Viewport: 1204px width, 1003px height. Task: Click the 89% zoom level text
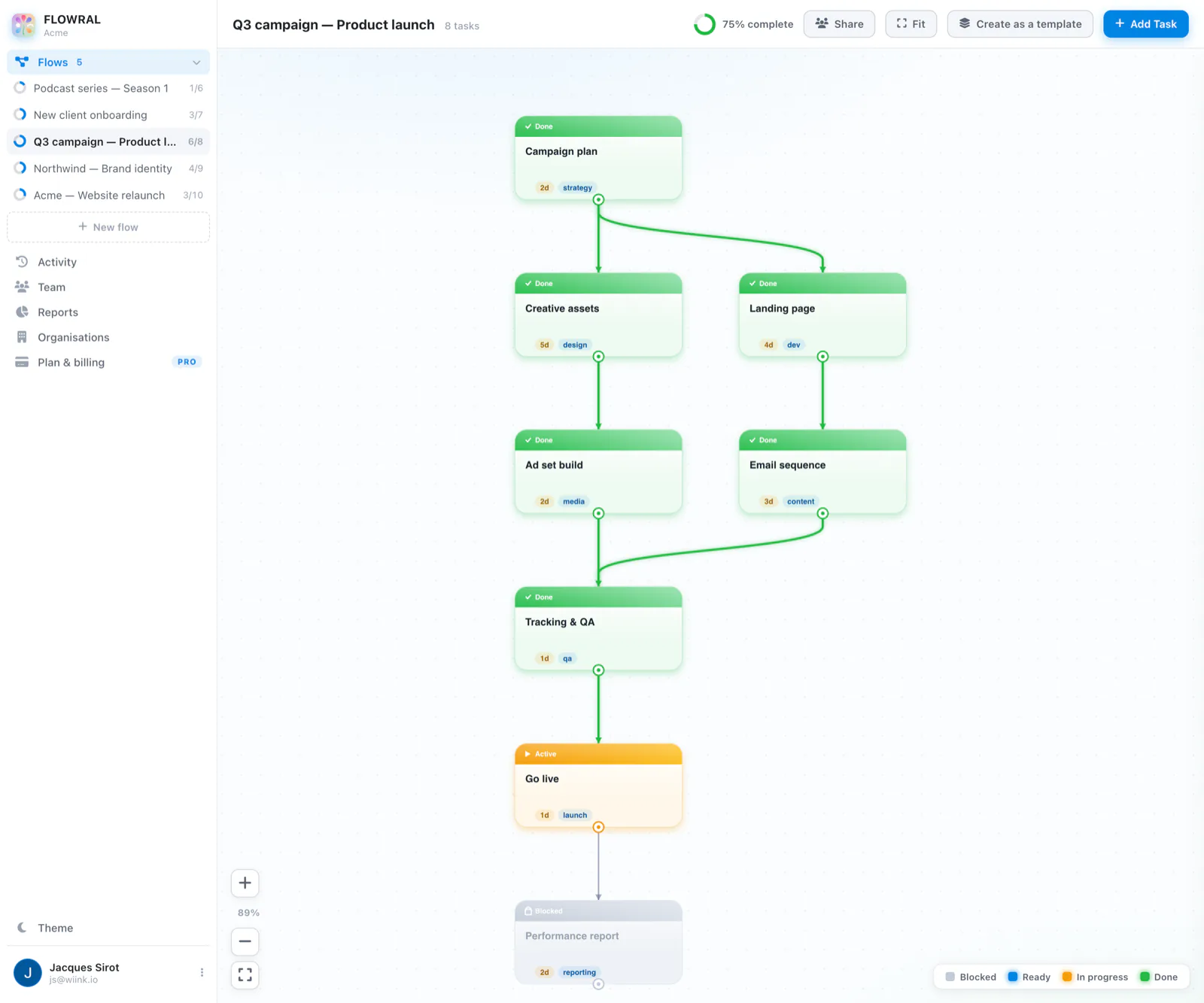pyautogui.click(x=248, y=913)
